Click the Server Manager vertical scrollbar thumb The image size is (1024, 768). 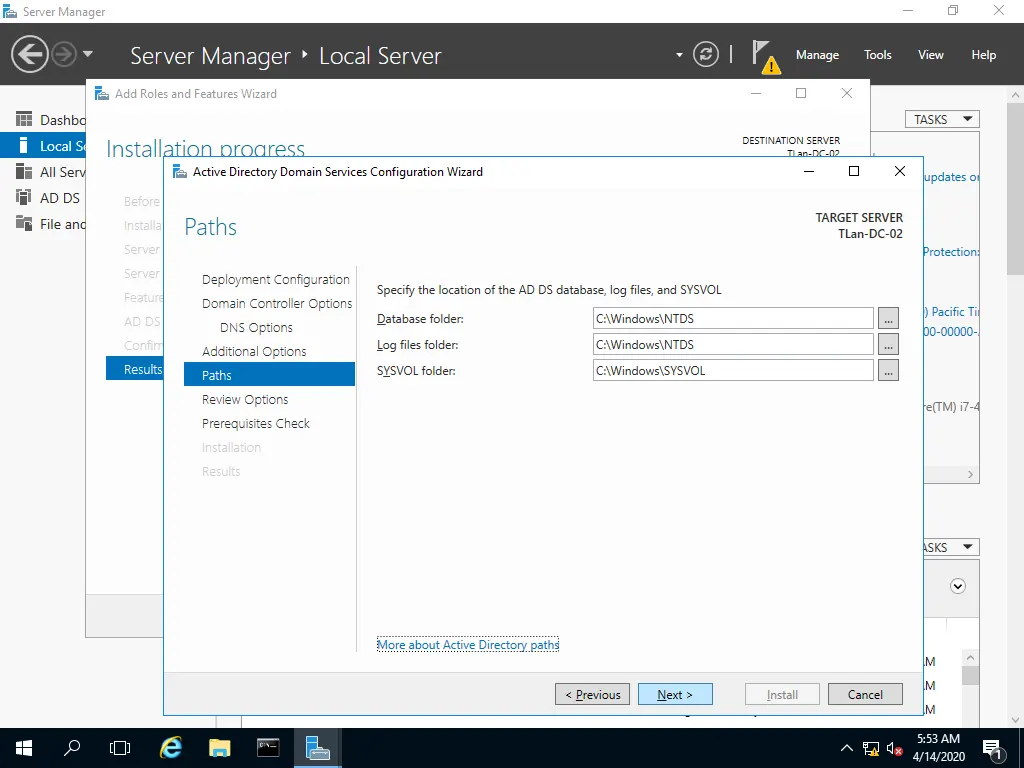point(1016,189)
